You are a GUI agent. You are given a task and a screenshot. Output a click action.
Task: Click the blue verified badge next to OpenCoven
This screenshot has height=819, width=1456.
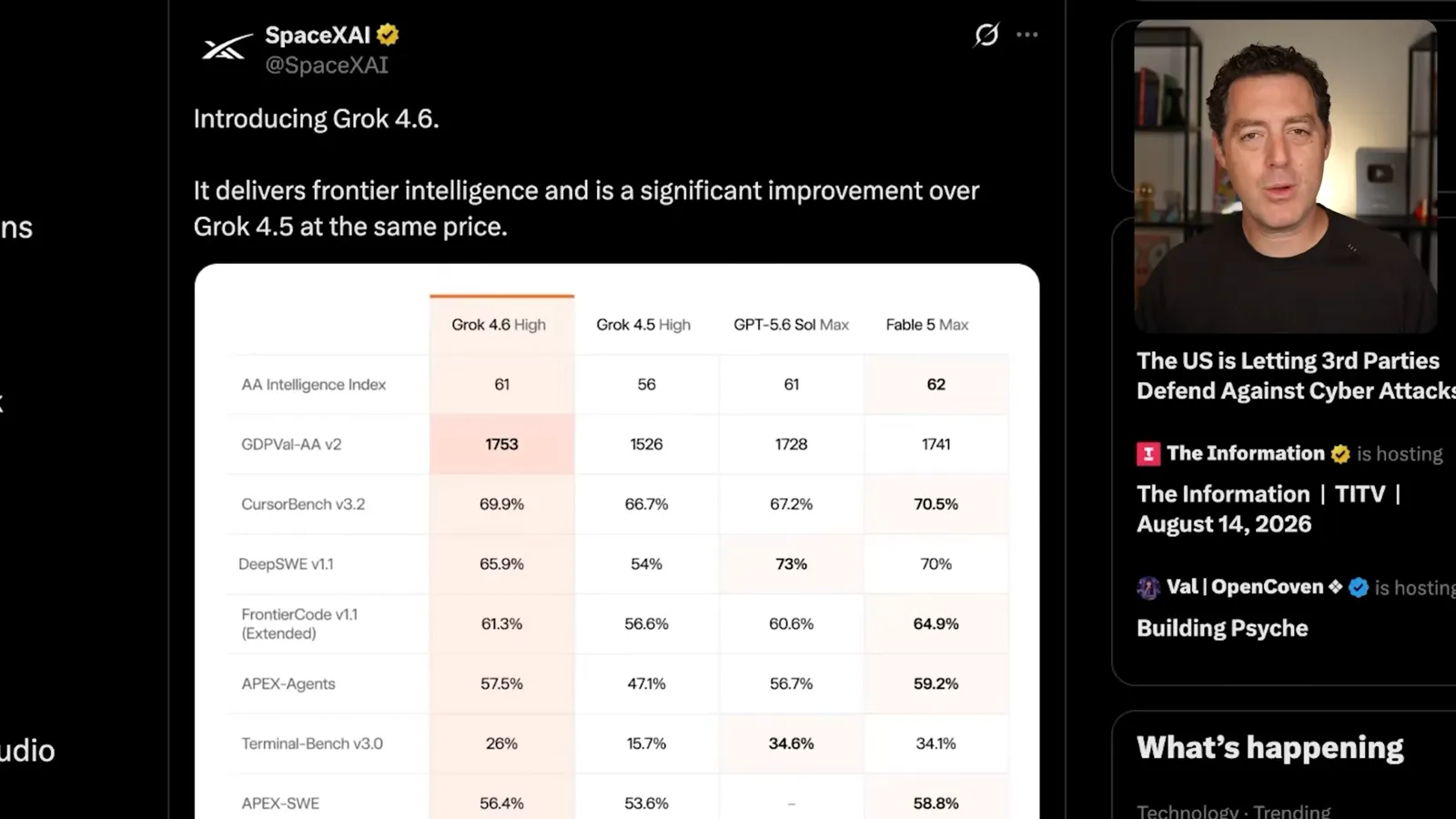click(x=1359, y=587)
